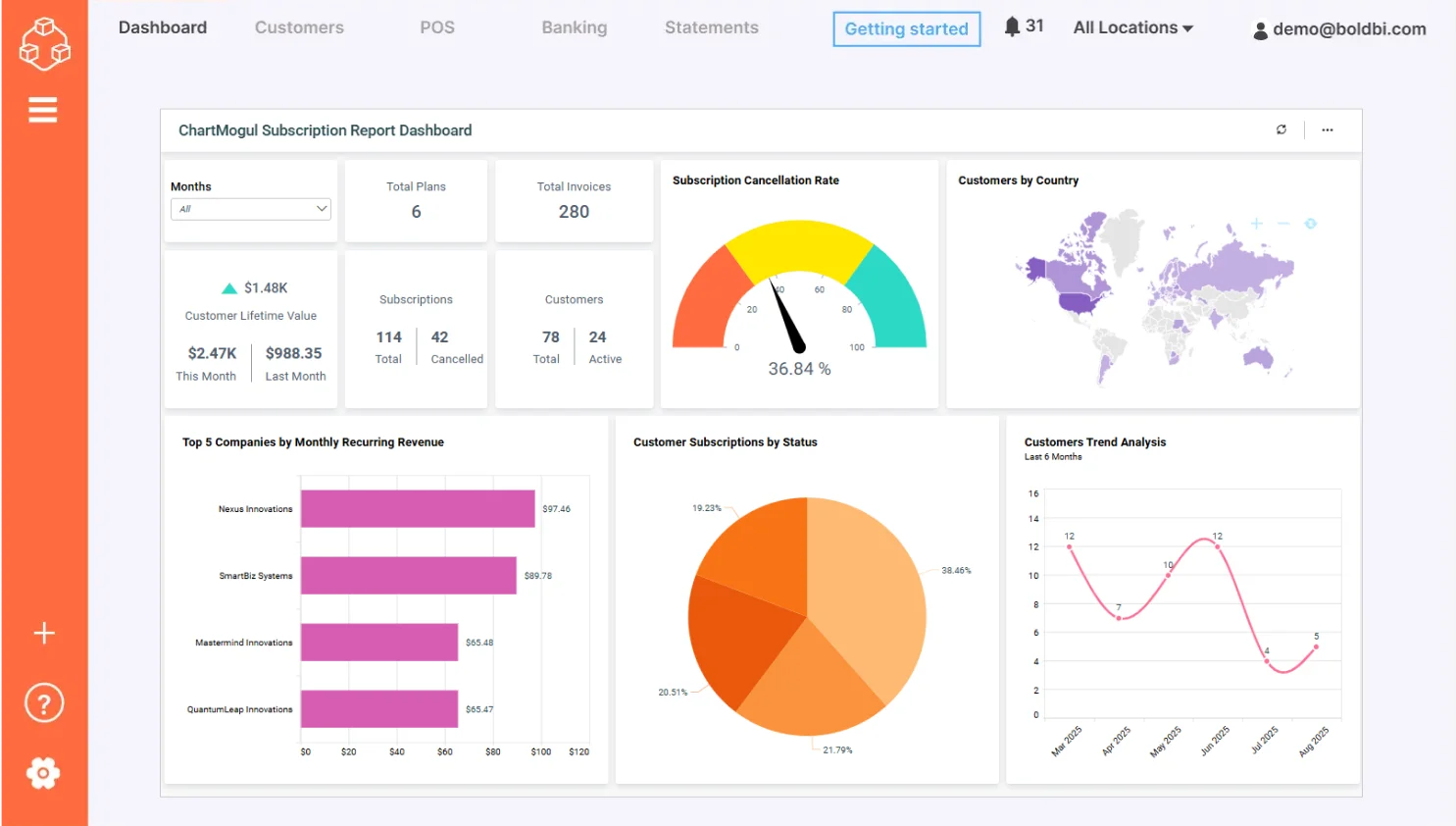
Task: Click the Getting started button
Action: (x=905, y=29)
